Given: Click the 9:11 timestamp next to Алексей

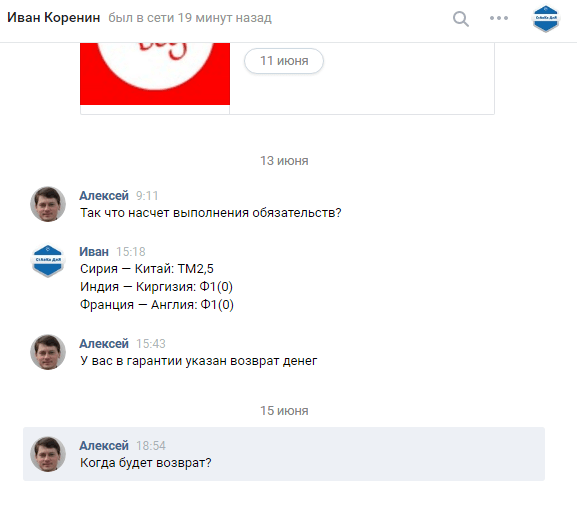Looking at the screenshot, I should pyautogui.click(x=147, y=196).
